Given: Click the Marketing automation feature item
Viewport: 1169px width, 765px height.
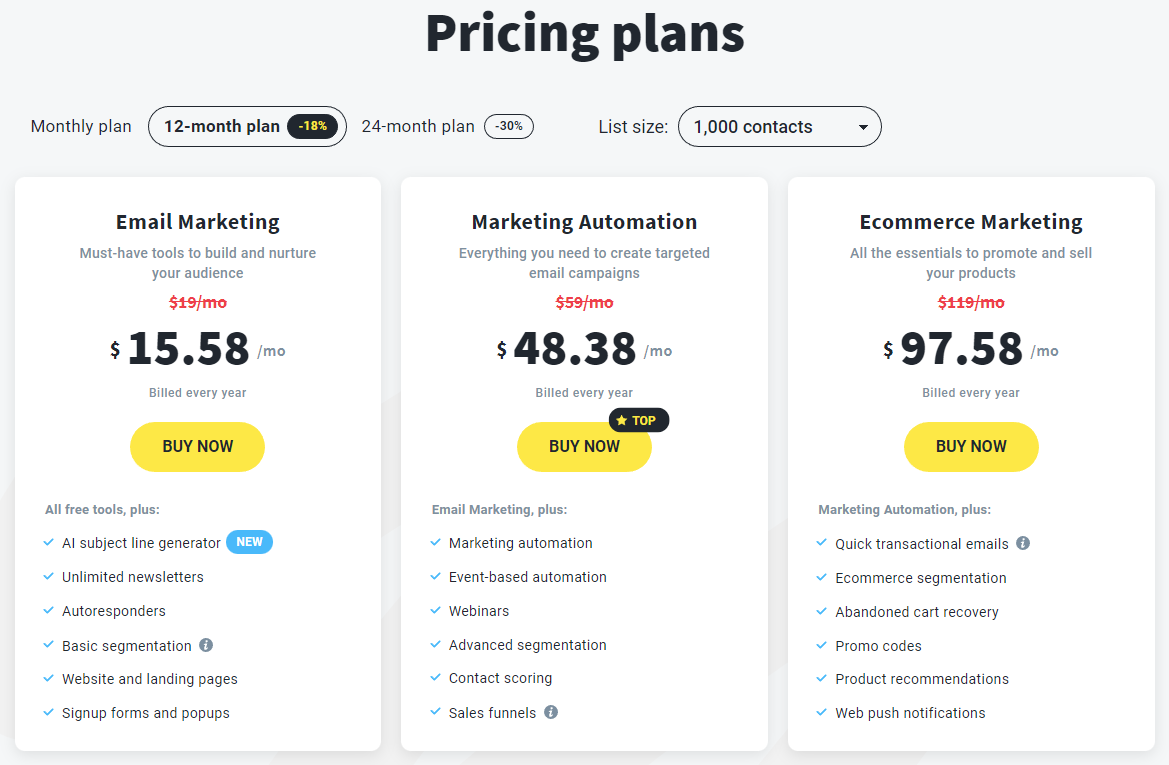Looking at the screenshot, I should tap(520, 543).
